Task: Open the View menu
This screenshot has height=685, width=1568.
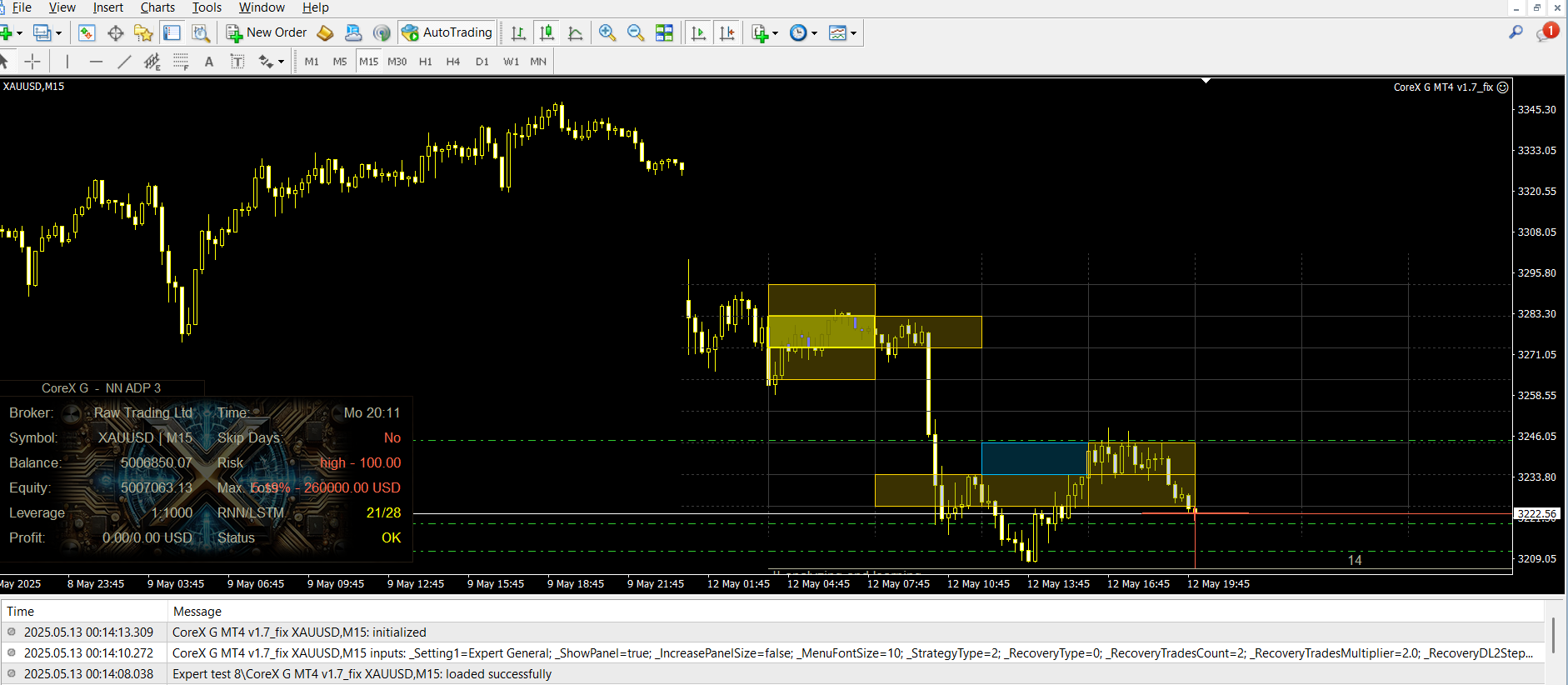Action: [x=62, y=7]
